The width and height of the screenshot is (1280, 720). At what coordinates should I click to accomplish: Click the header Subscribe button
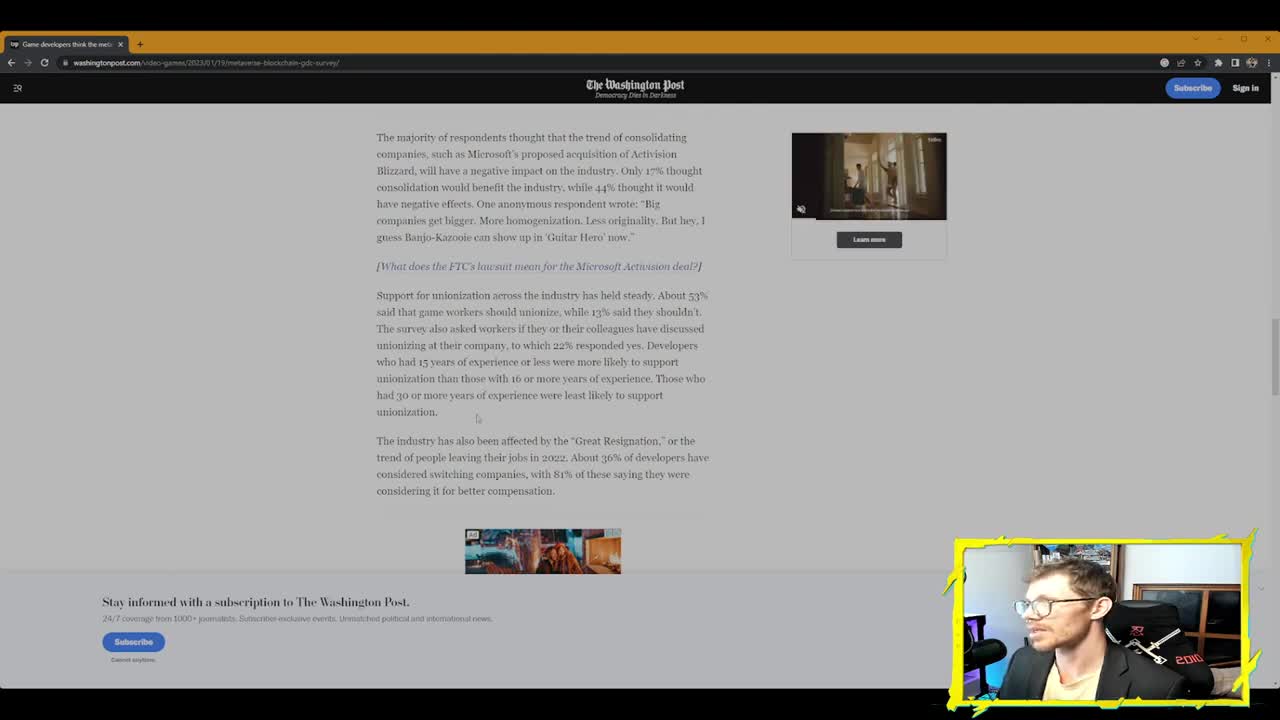1192,88
